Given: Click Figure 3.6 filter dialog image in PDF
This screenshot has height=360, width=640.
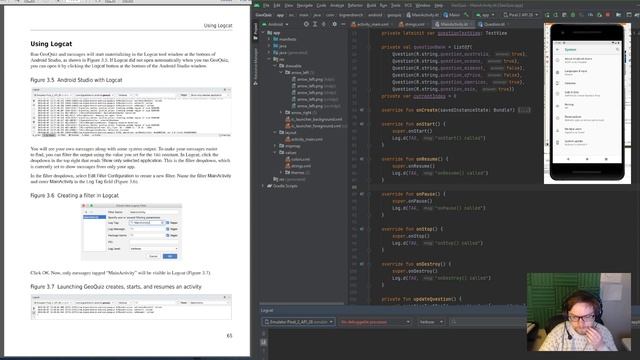Looking at the screenshot, I should (131, 231).
